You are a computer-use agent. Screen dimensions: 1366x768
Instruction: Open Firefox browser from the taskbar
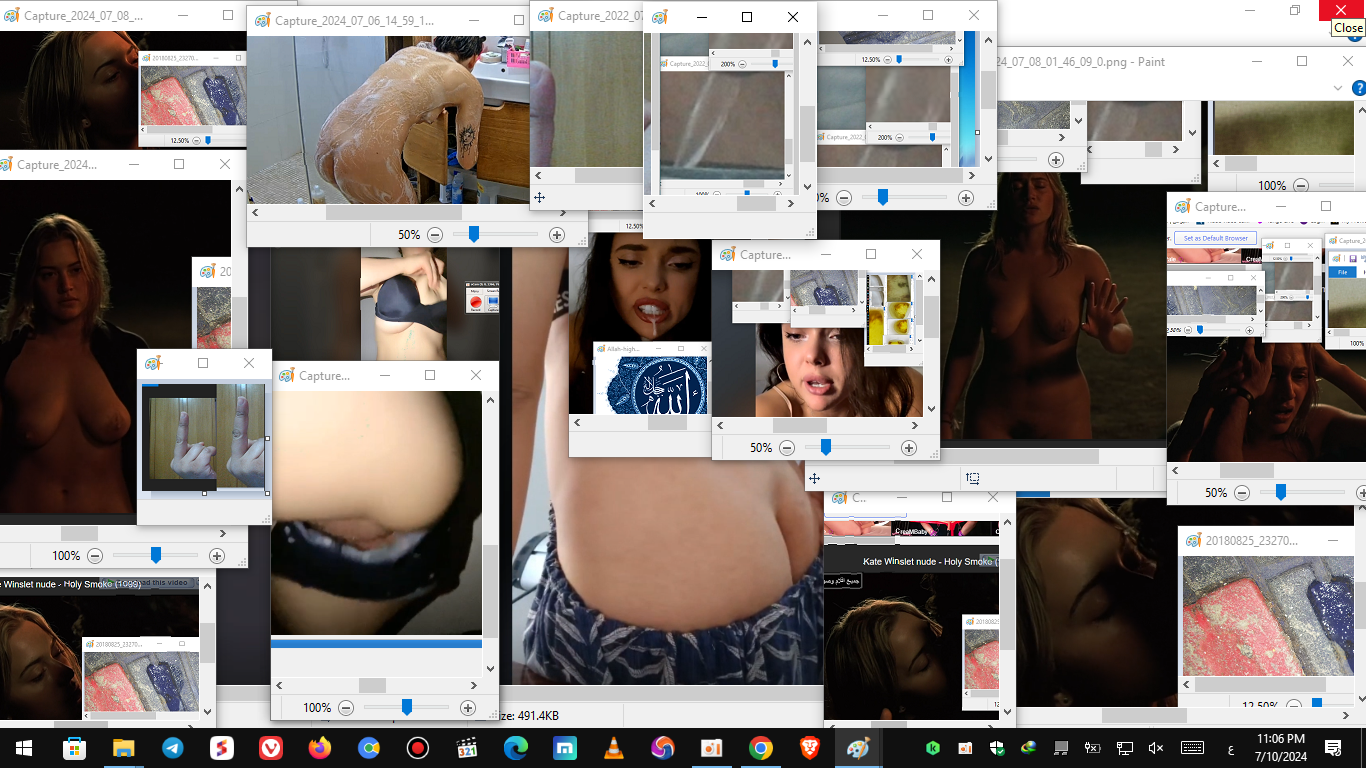pos(319,747)
